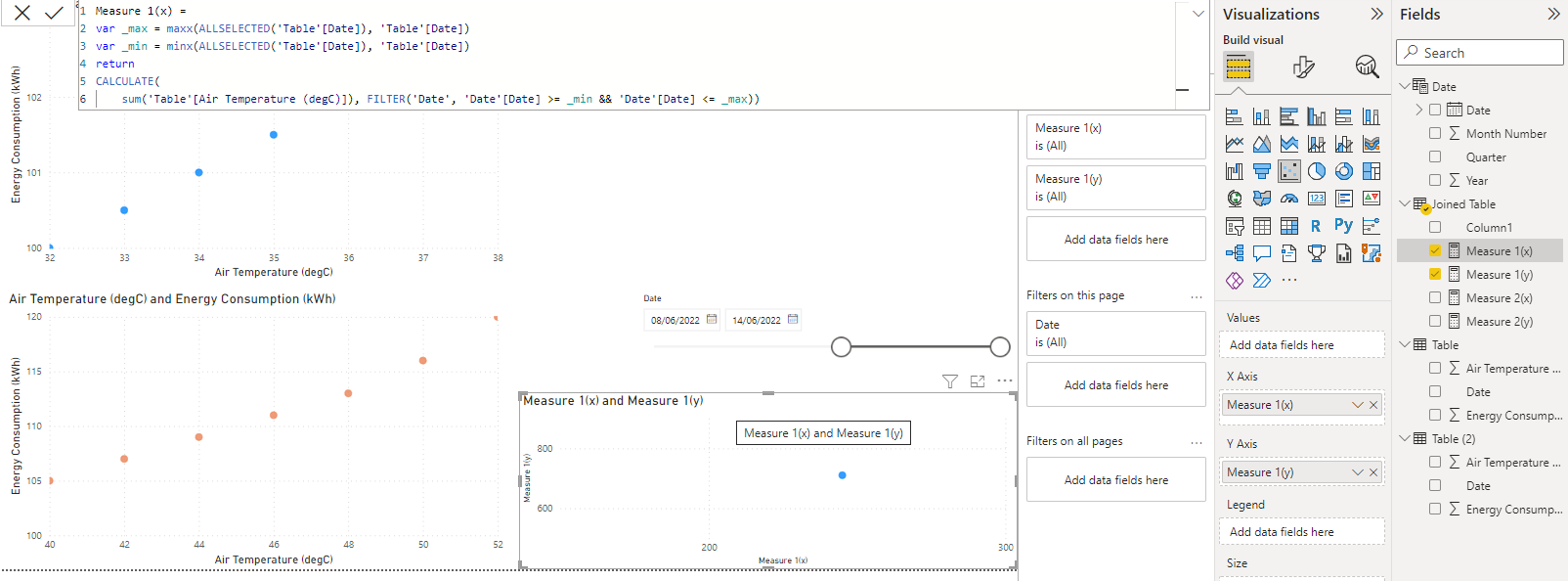Select the filled map visual

tap(1262, 199)
